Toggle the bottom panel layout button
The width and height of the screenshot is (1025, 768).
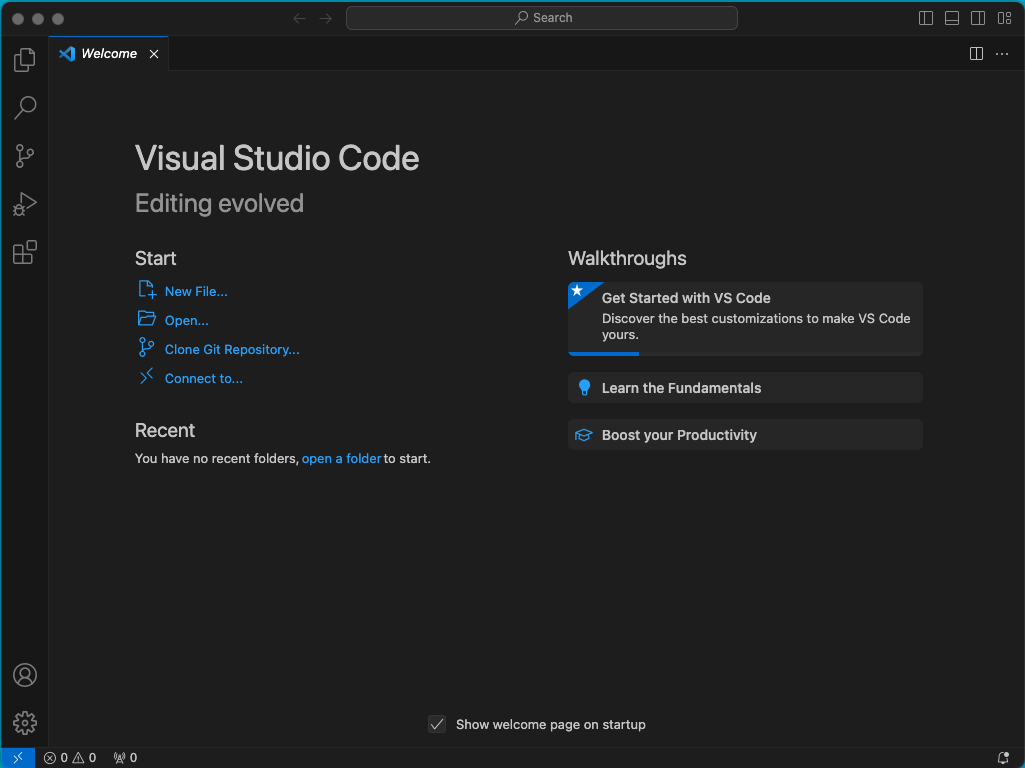952,18
